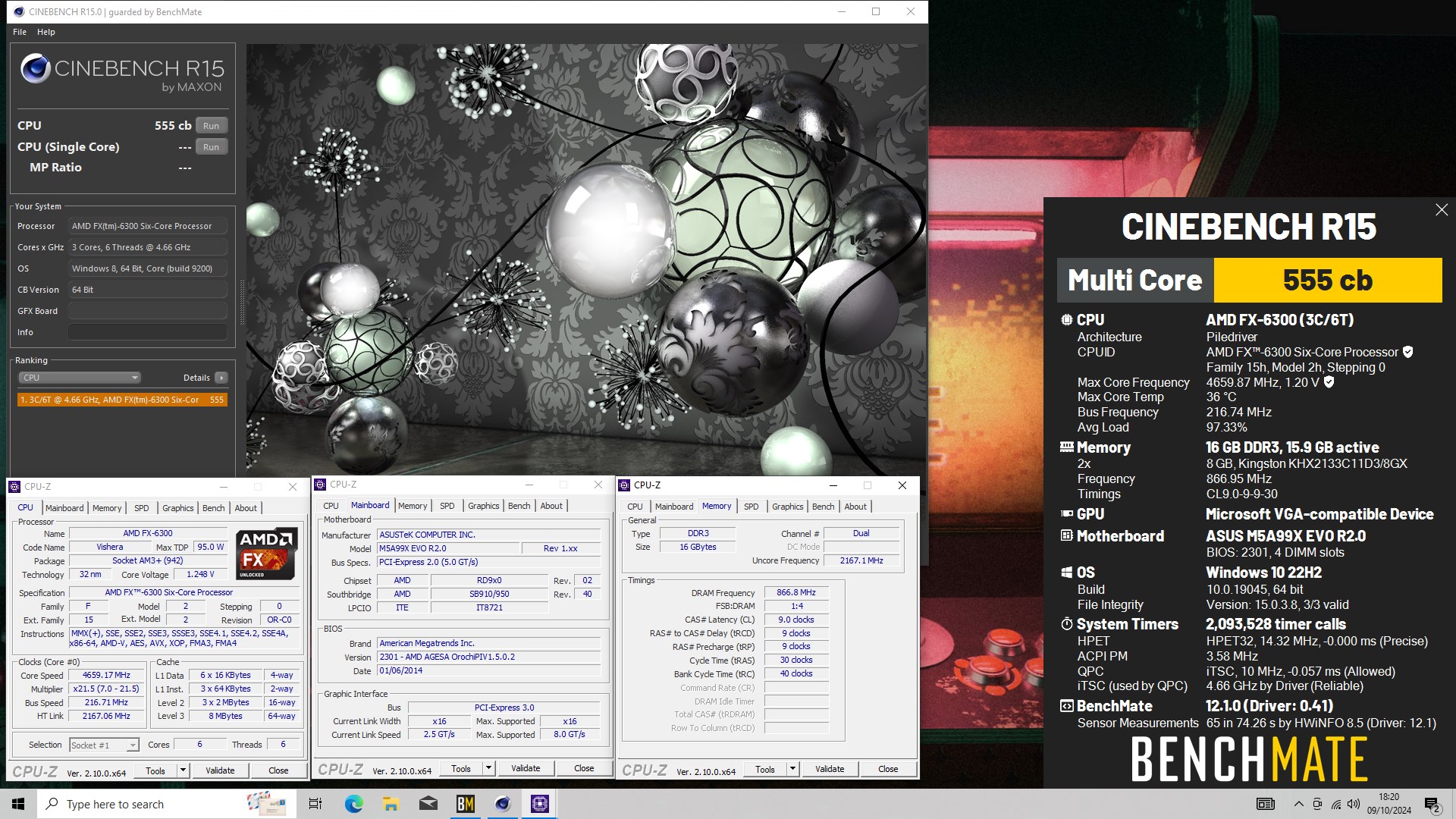Switch to CPU-Z via taskbar icon
Screen dimensions: 1456x819
[x=539, y=804]
